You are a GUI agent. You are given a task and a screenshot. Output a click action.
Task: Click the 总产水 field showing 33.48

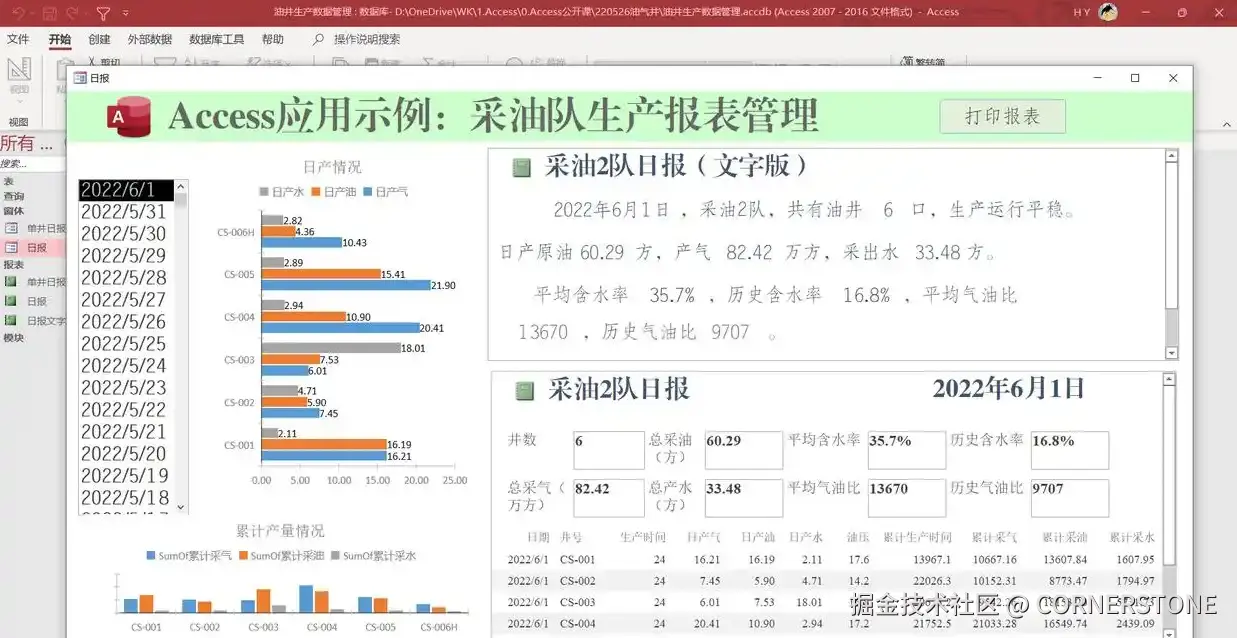pos(744,498)
